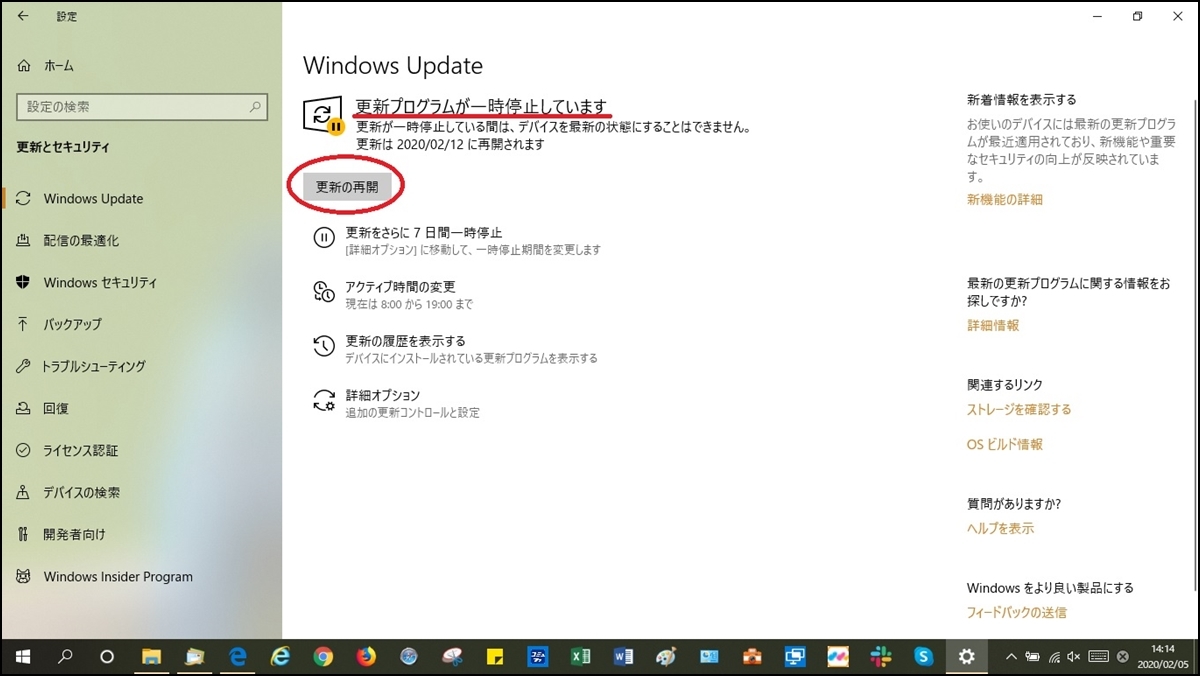Click the clock icon beside アクティブ時間の変更

pyautogui.click(x=324, y=292)
